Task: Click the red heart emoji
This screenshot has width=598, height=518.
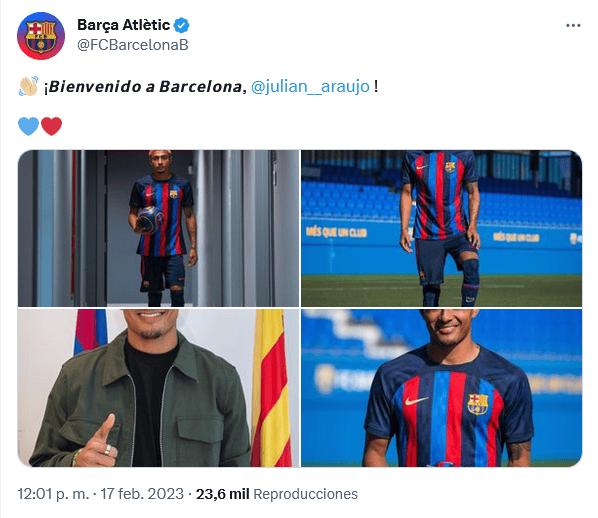Action: (51, 126)
